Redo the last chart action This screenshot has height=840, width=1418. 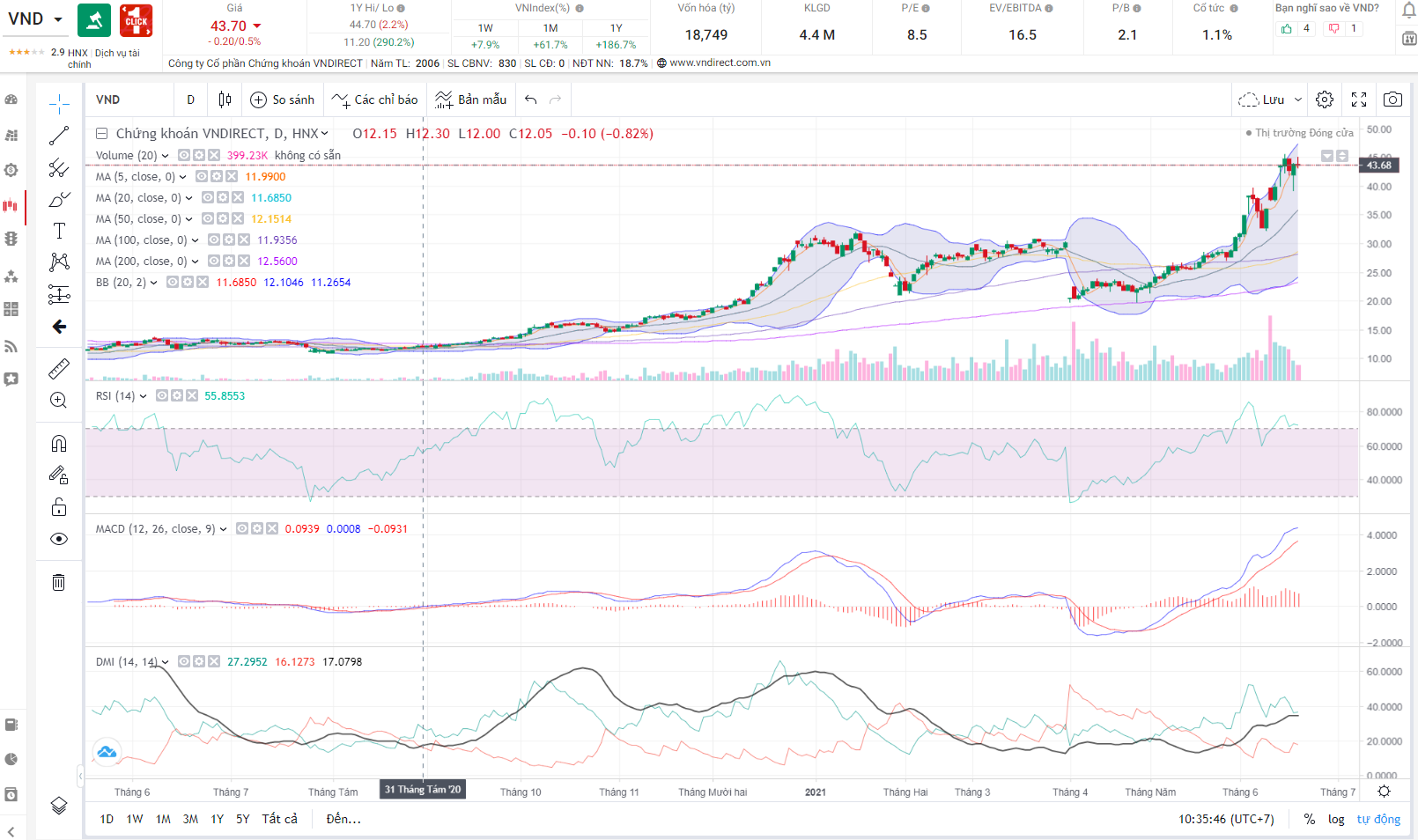(x=555, y=99)
